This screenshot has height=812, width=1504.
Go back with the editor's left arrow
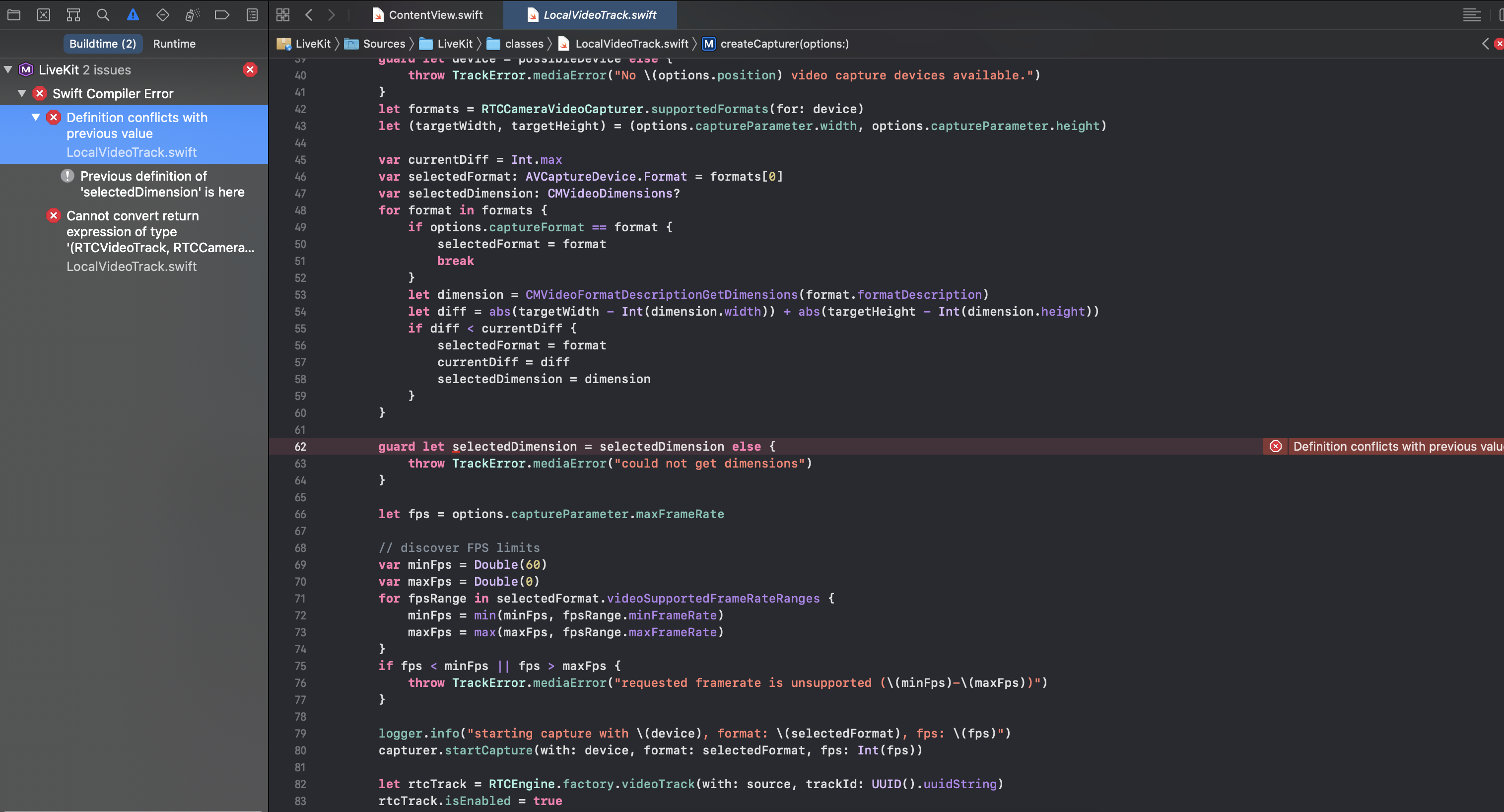309,14
